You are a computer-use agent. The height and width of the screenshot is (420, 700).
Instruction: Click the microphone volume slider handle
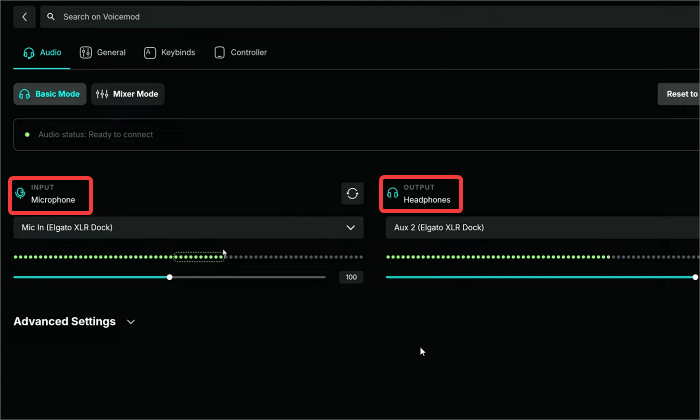tap(170, 277)
